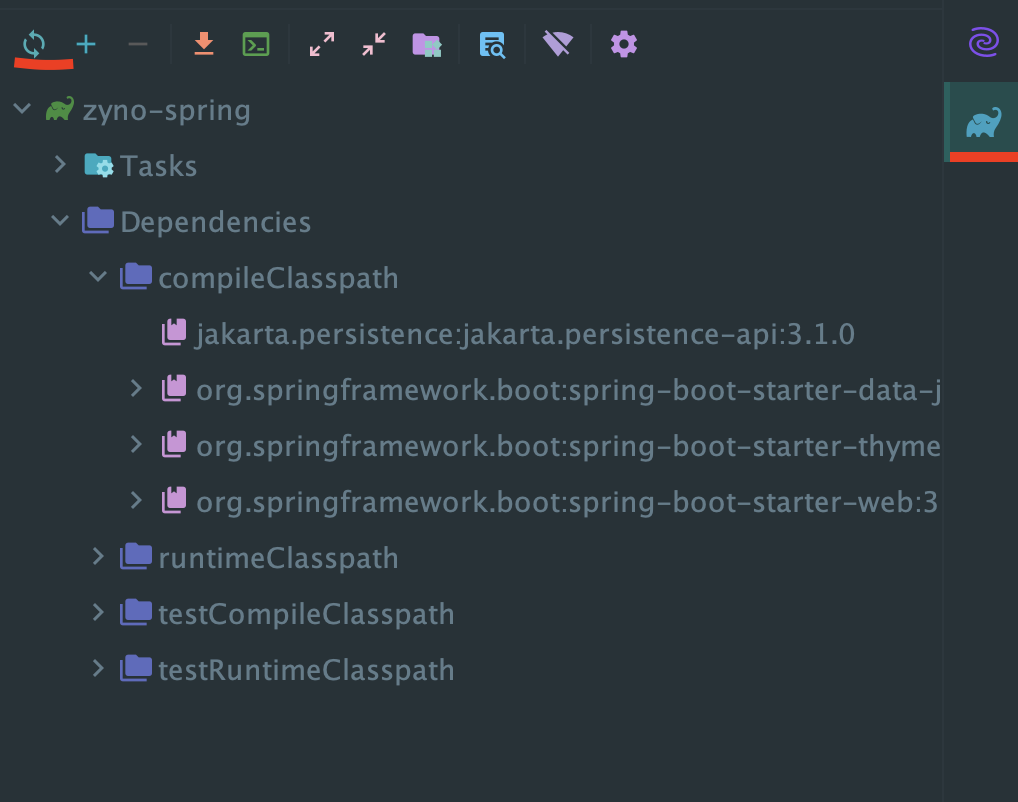Expand spring-boot-starter-web dependency
The image size is (1018, 802).
(x=136, y=501)
